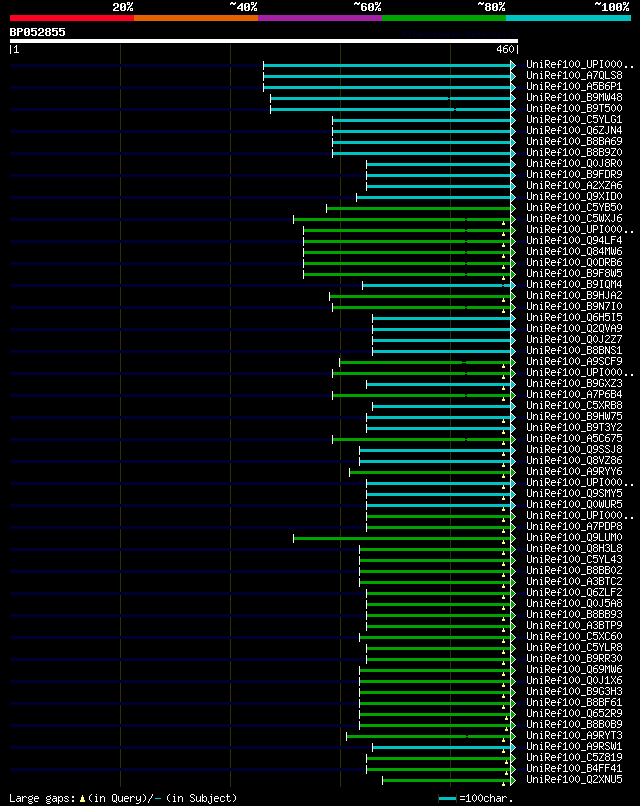
Task: Open the UniRef100_C5YLG1 hit label
Action: [574, 119]
